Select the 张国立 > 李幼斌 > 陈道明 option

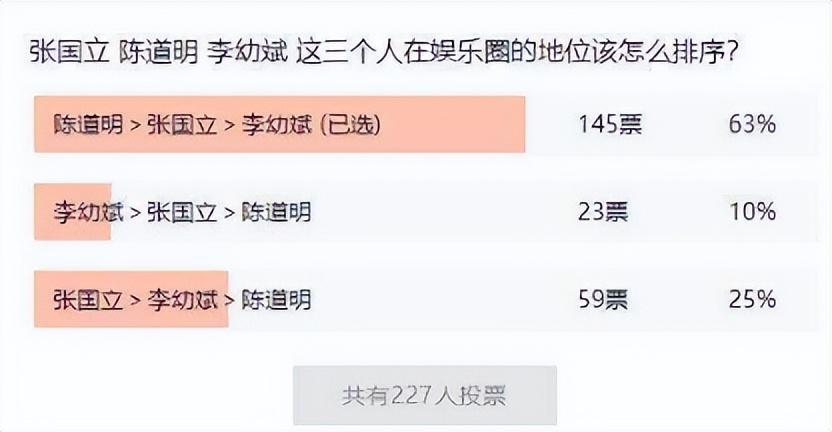[426, 299]
